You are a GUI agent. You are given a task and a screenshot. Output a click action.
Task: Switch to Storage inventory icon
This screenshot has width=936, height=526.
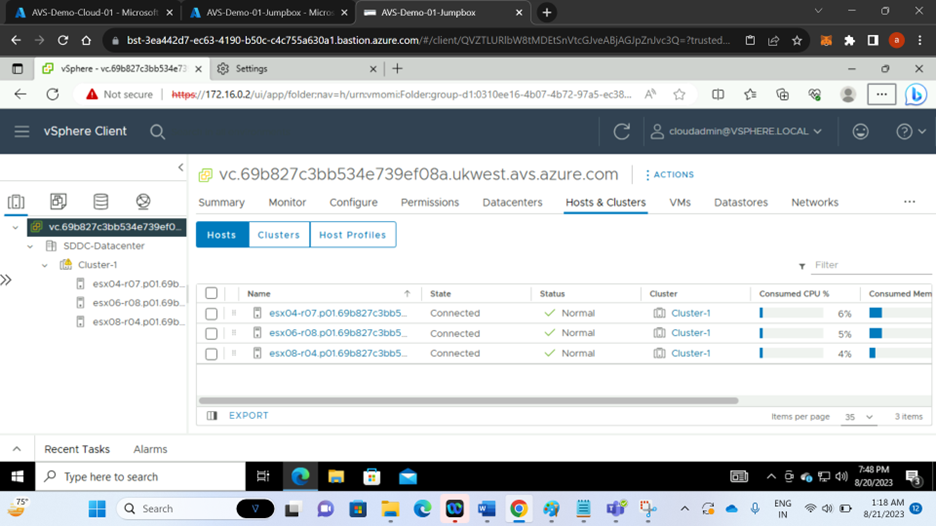pyautogui.click(x=101, y=201)
